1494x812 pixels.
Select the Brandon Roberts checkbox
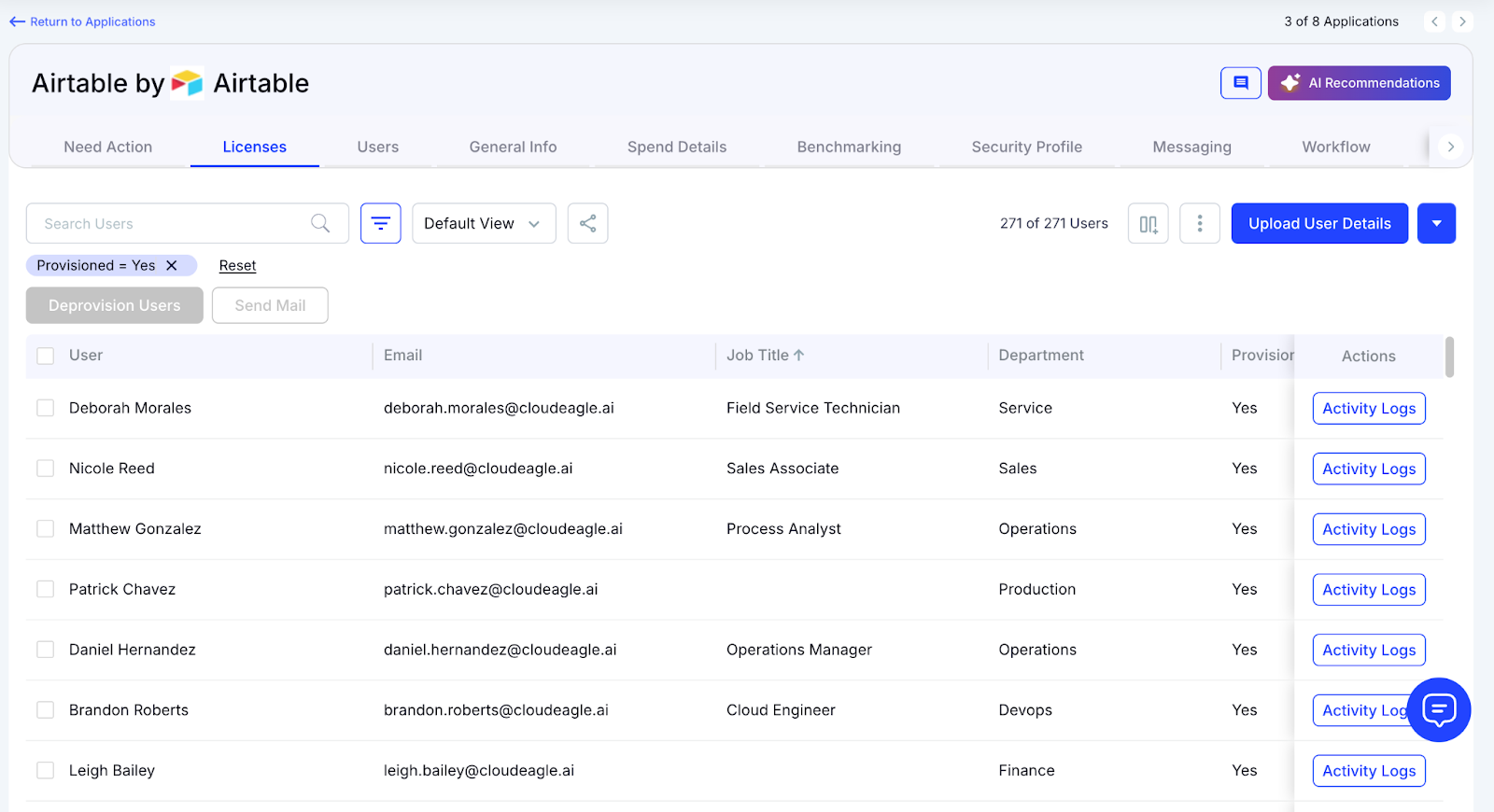point(45,710)
